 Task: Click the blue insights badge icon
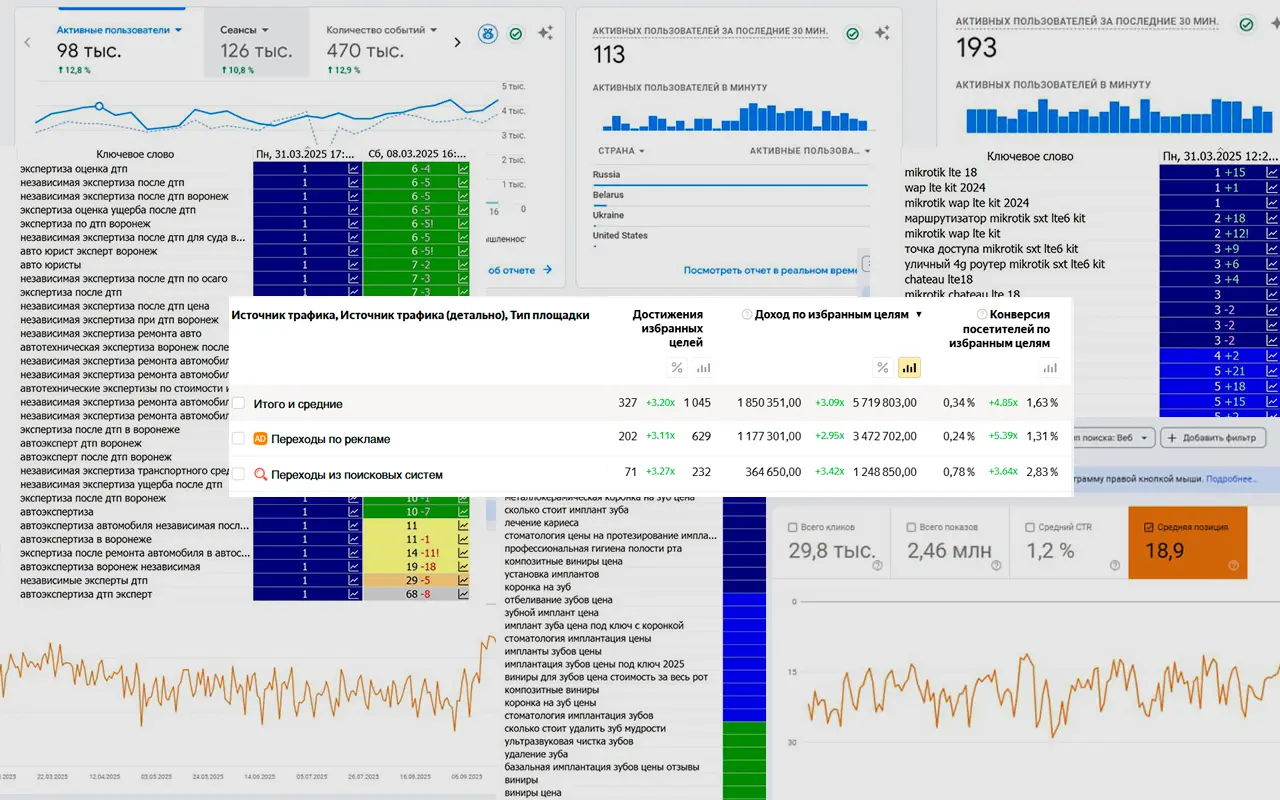(x=487, y=34)
